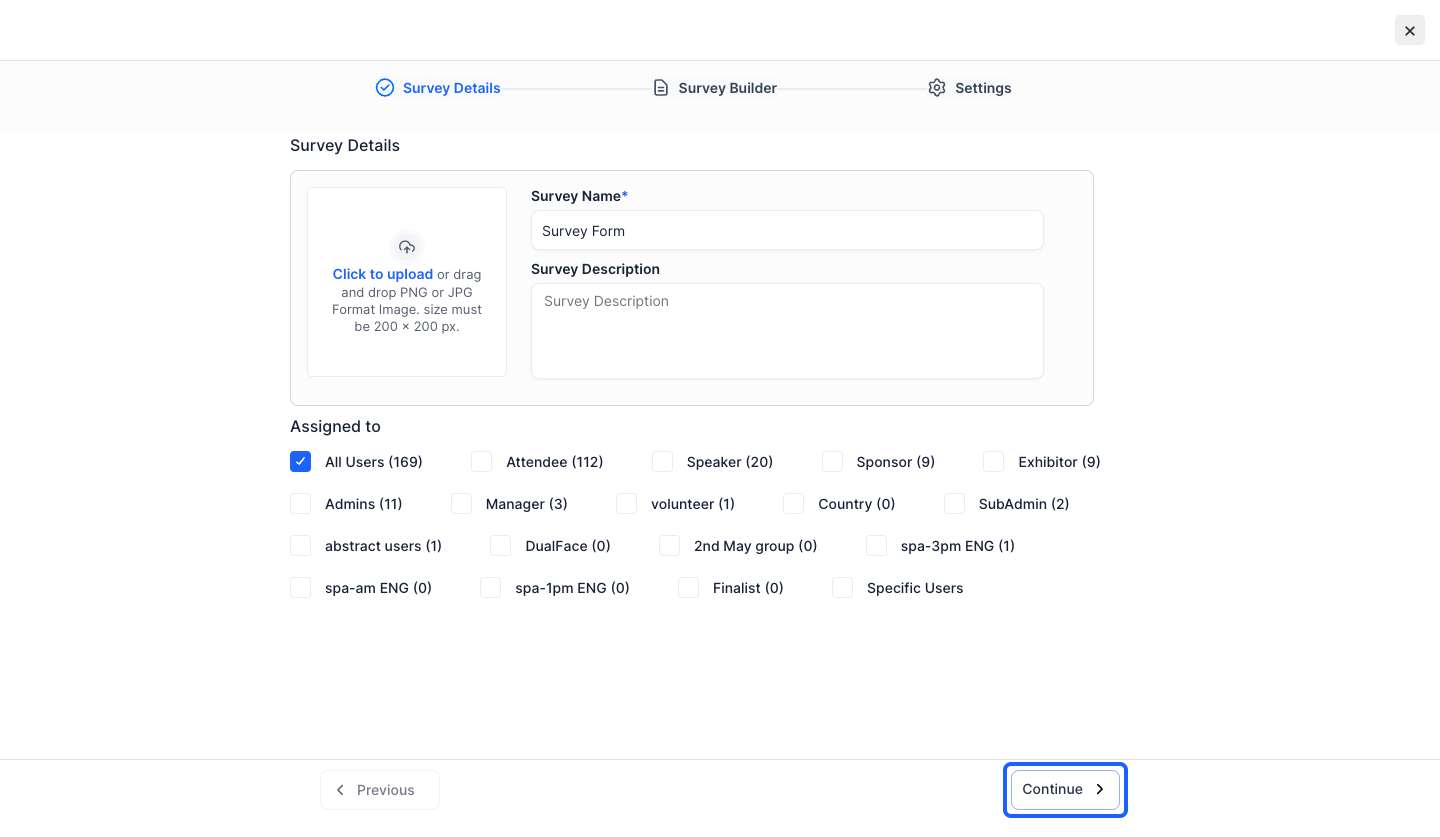Click the image upload drop zone text
This screenshot has width=1440, height=837.
coord(407,300)
